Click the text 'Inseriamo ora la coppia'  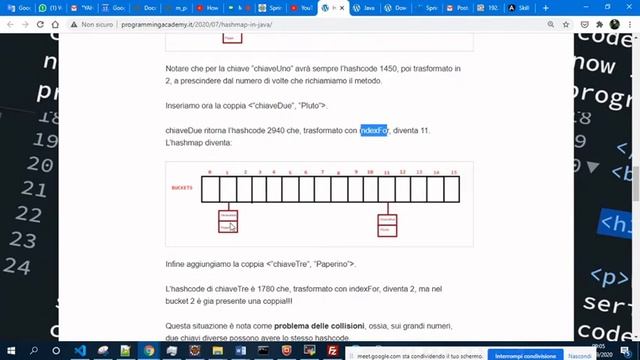(206, 106)
